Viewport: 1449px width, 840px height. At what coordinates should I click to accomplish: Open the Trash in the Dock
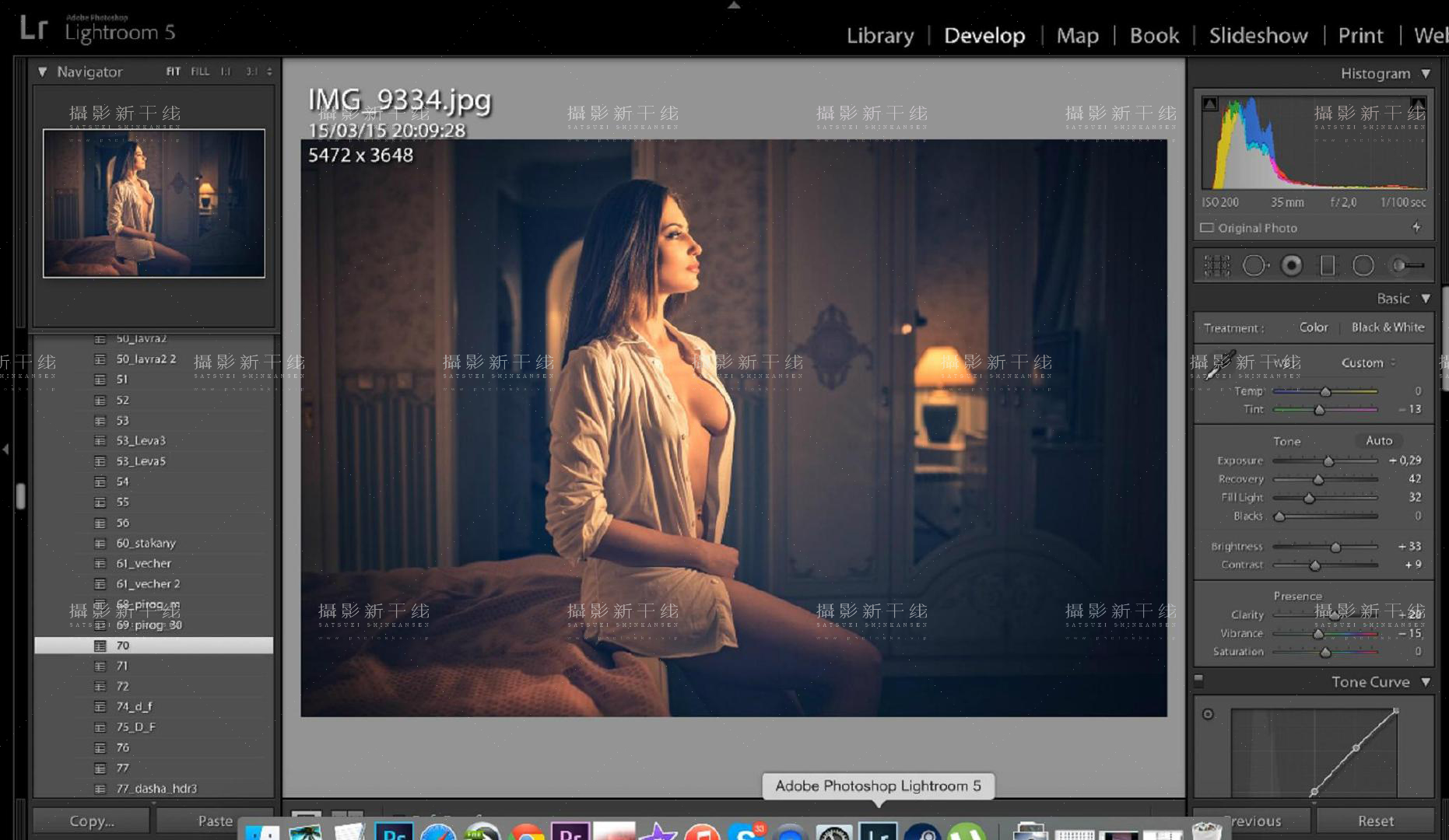[x=1207, y=831]
